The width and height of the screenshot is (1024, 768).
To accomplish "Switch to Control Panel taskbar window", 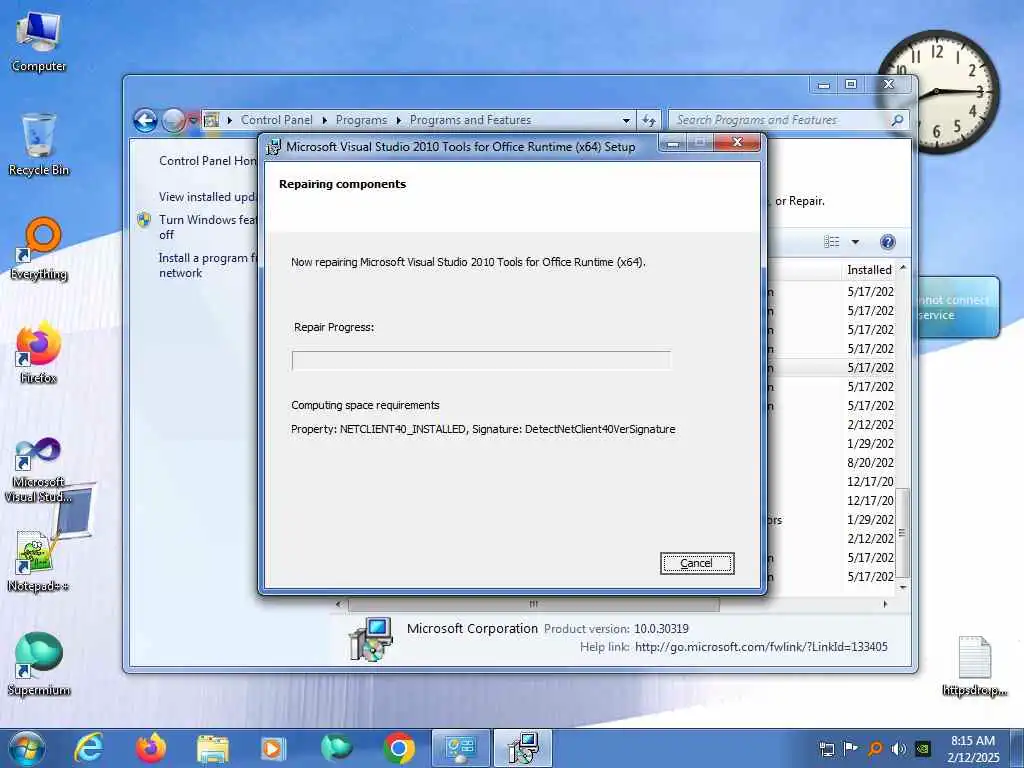I will [x=460, y=748].
